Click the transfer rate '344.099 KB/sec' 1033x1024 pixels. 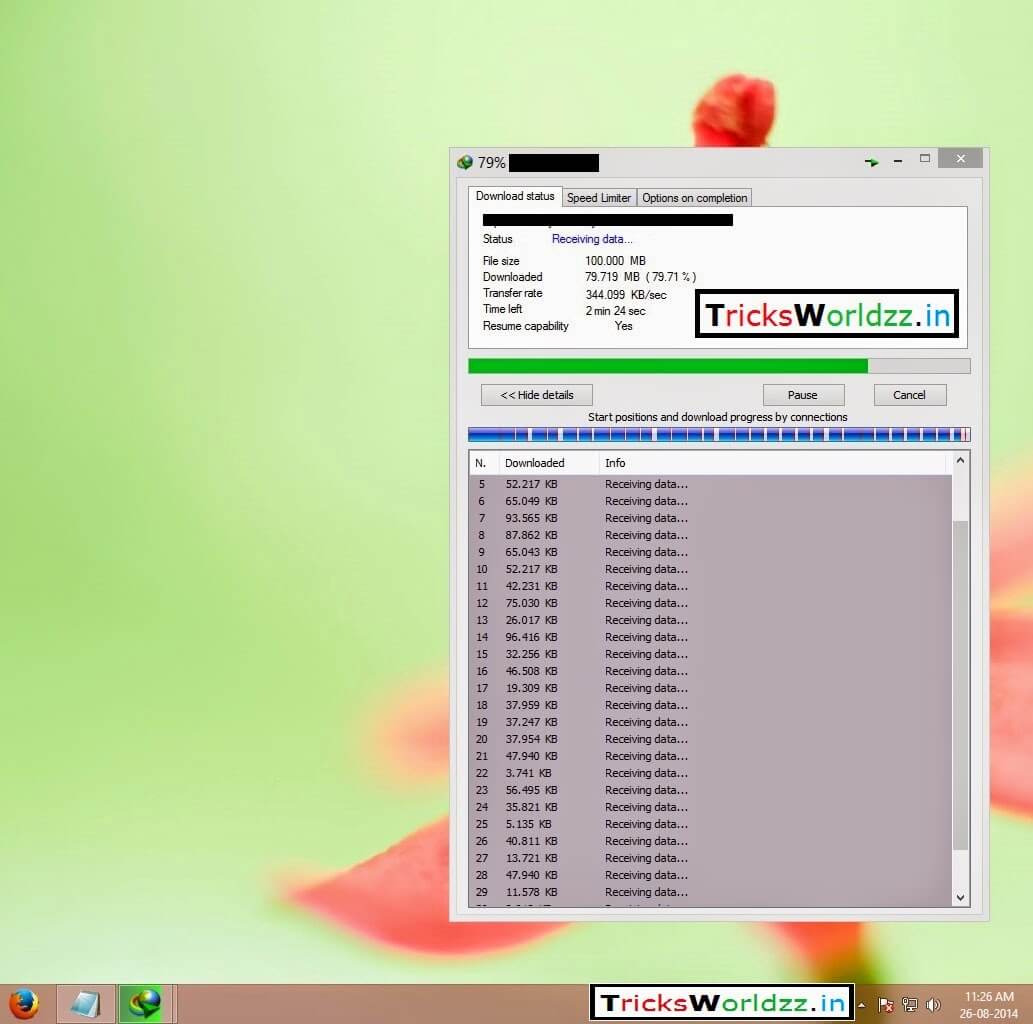pyautogui.click(x=626, y=295)
